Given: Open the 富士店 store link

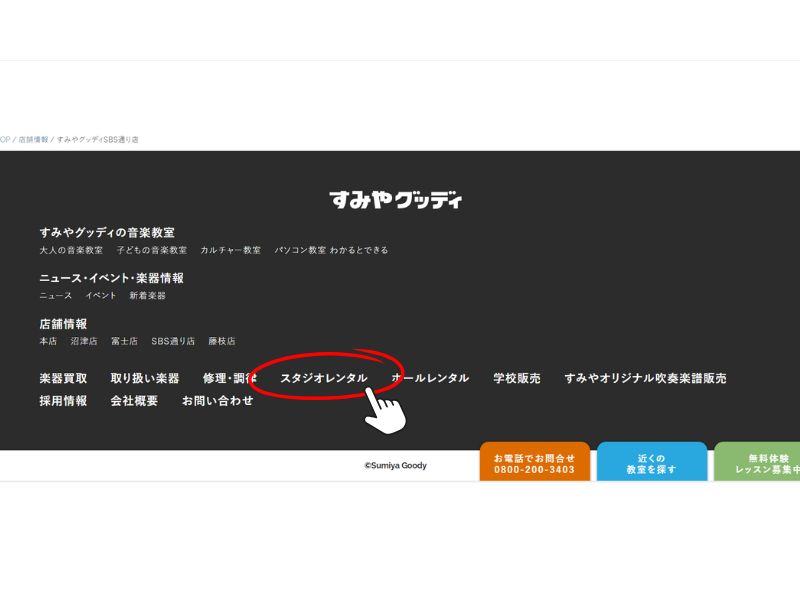Looking at the screenshot, I should (124, 341).
